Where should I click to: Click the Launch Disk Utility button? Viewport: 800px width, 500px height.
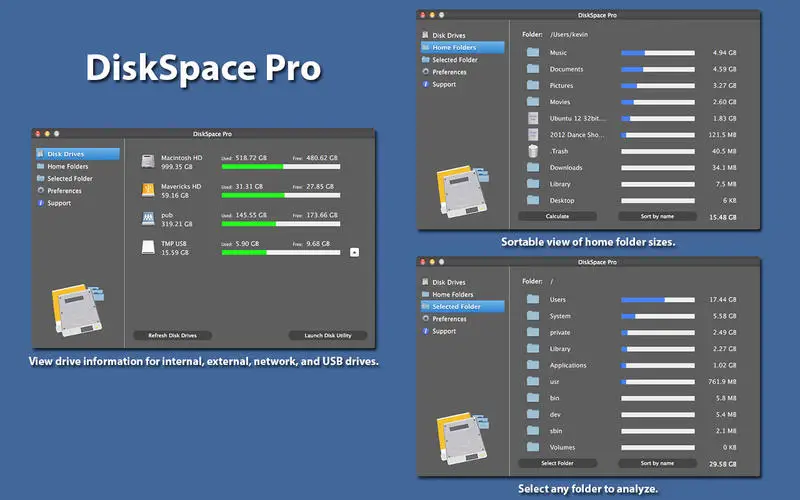(328, 335)
